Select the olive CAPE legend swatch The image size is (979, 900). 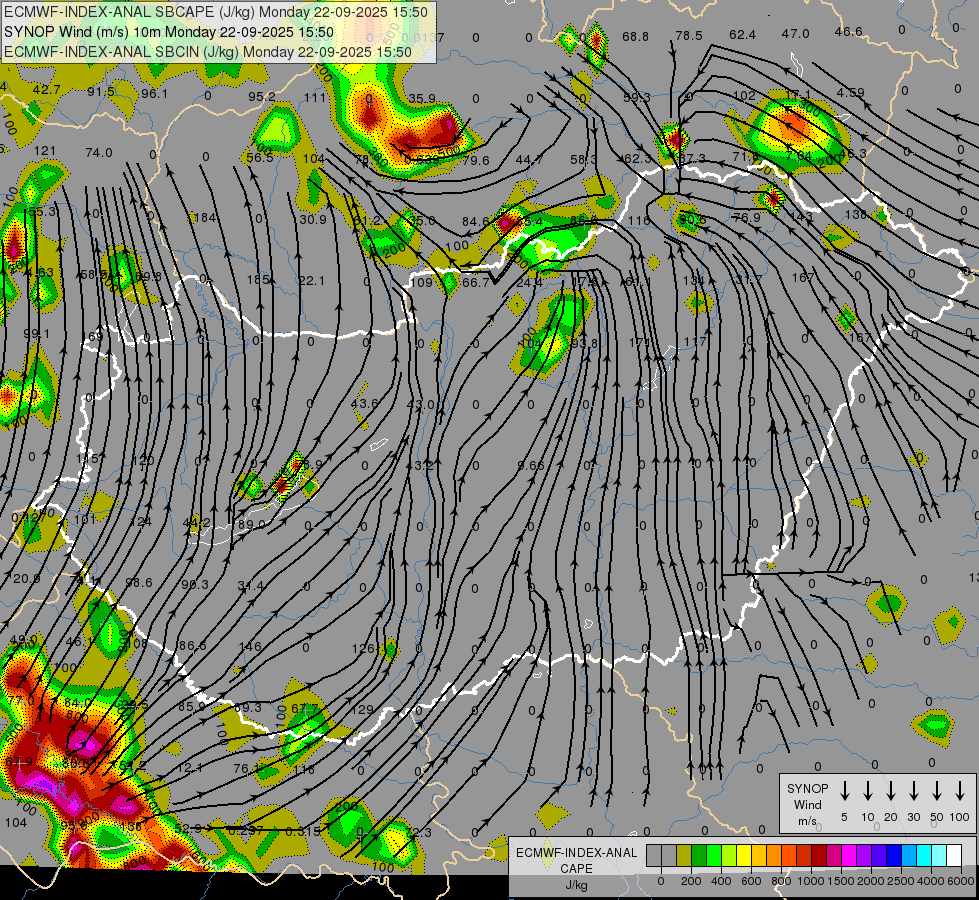click(x=684, y=855)
